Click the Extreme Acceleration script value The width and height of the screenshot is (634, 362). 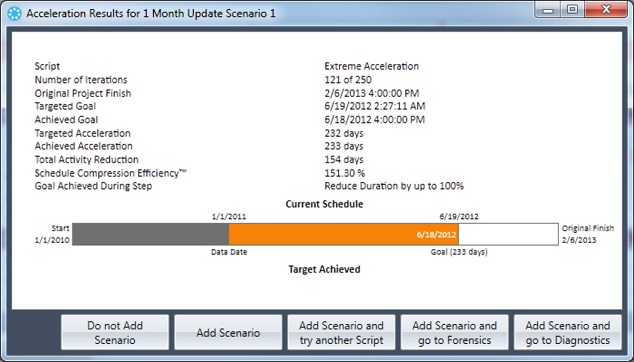(x=372, y=66)
